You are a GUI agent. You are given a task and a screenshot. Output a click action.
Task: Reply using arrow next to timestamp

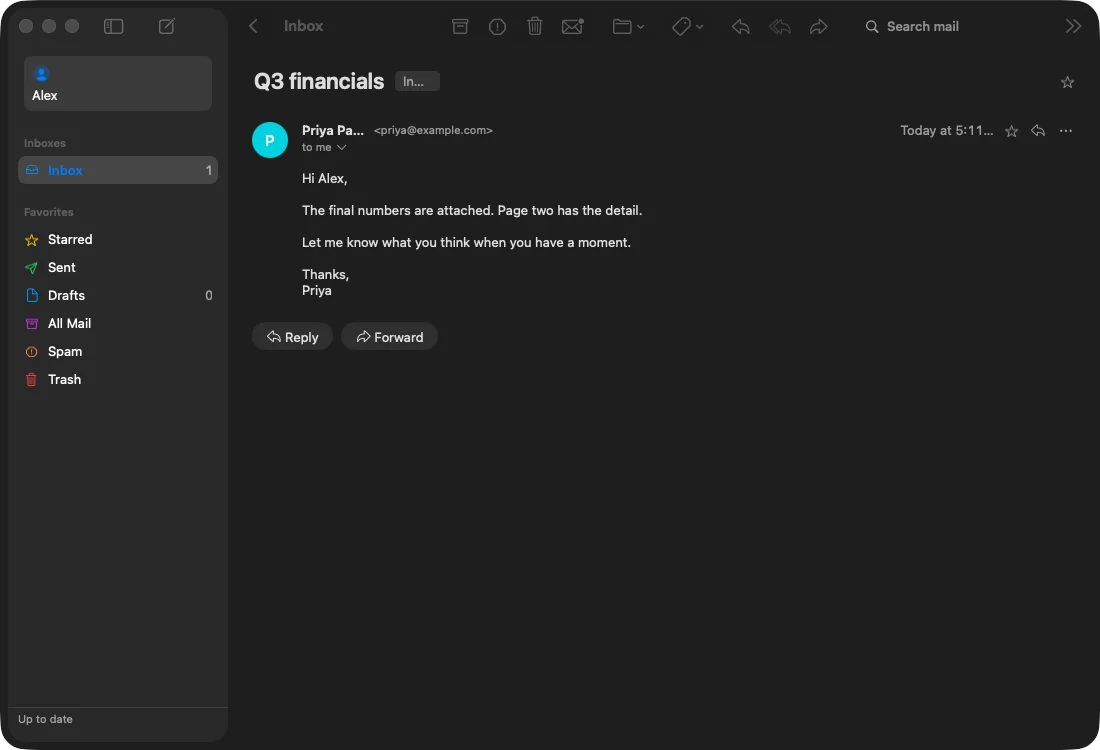(x=1038, y=130)
